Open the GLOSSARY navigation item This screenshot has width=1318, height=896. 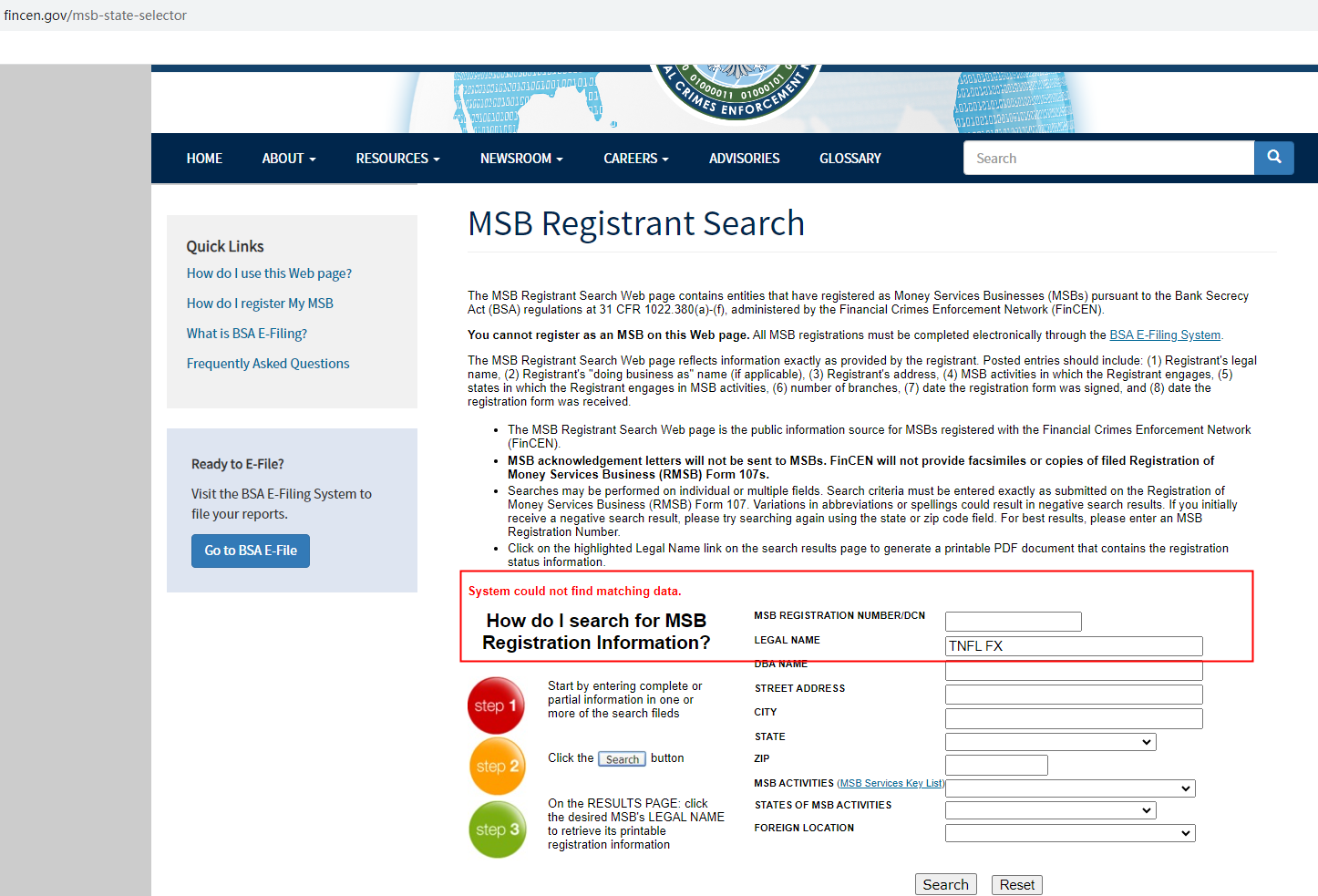850,159
